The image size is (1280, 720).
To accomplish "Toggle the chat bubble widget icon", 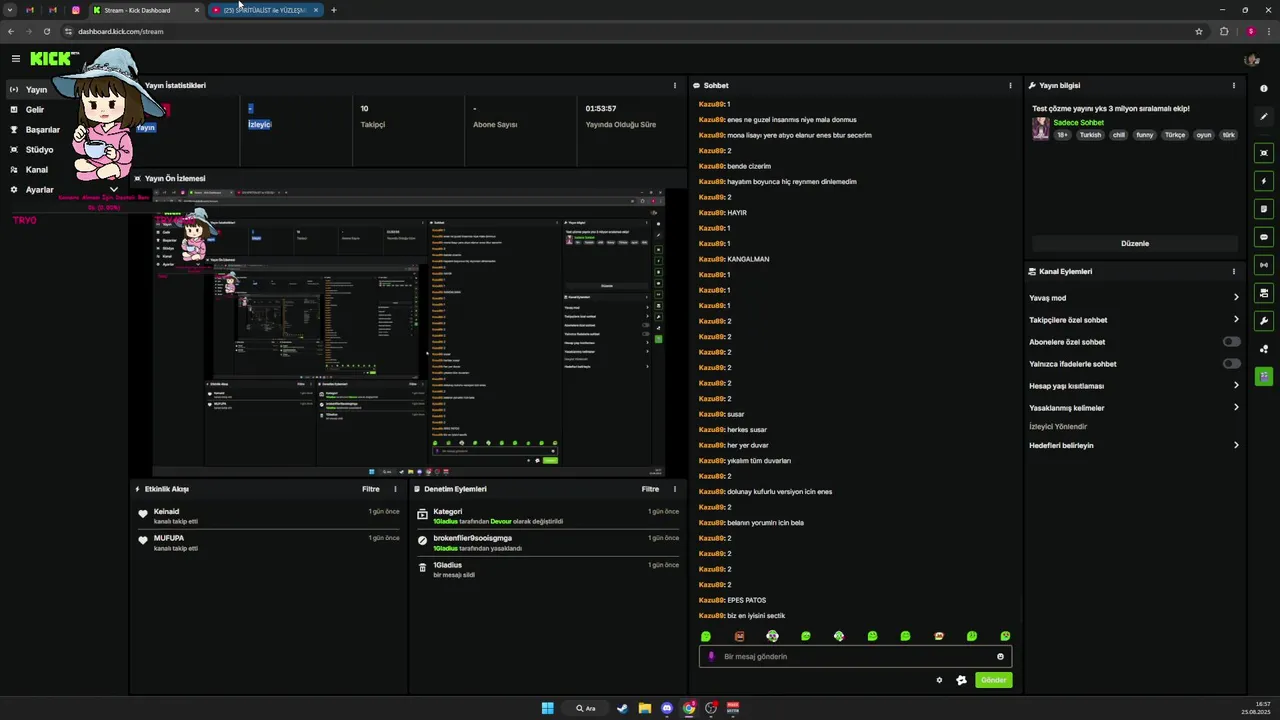I will click(1264, 237).
